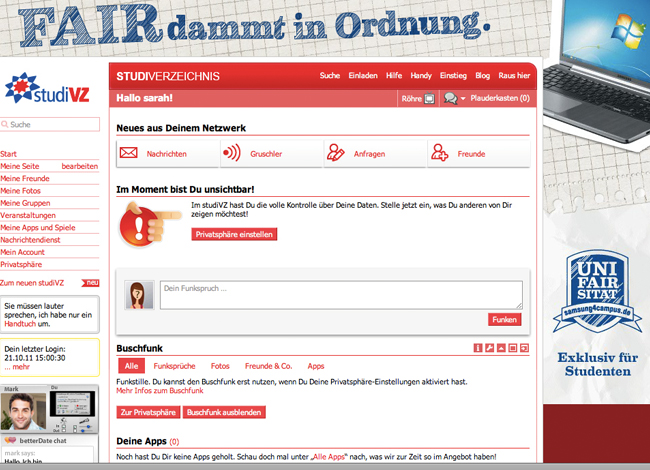Open the Plauderkasten dropdown arrow

coord(463,98)
